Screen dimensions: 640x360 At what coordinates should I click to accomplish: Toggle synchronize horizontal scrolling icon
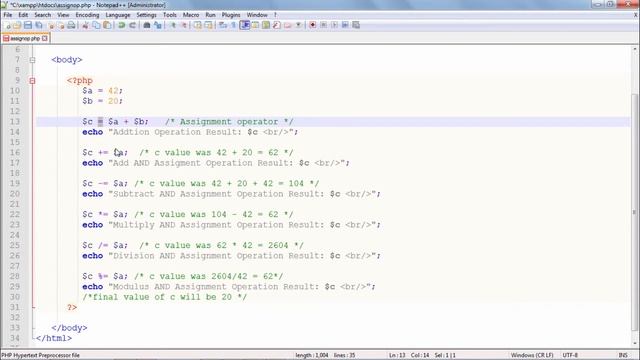pos(208,25)
